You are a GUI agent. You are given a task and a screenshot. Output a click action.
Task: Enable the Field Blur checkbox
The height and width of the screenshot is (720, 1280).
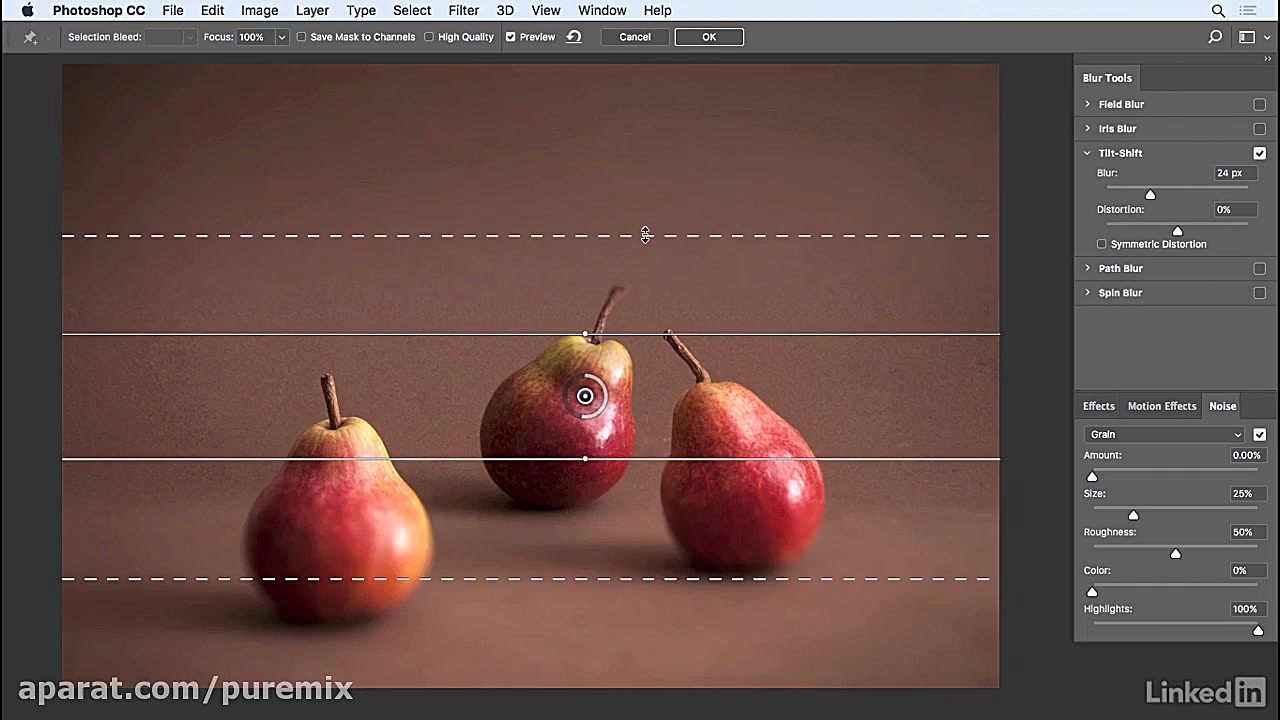[1259, 104]
